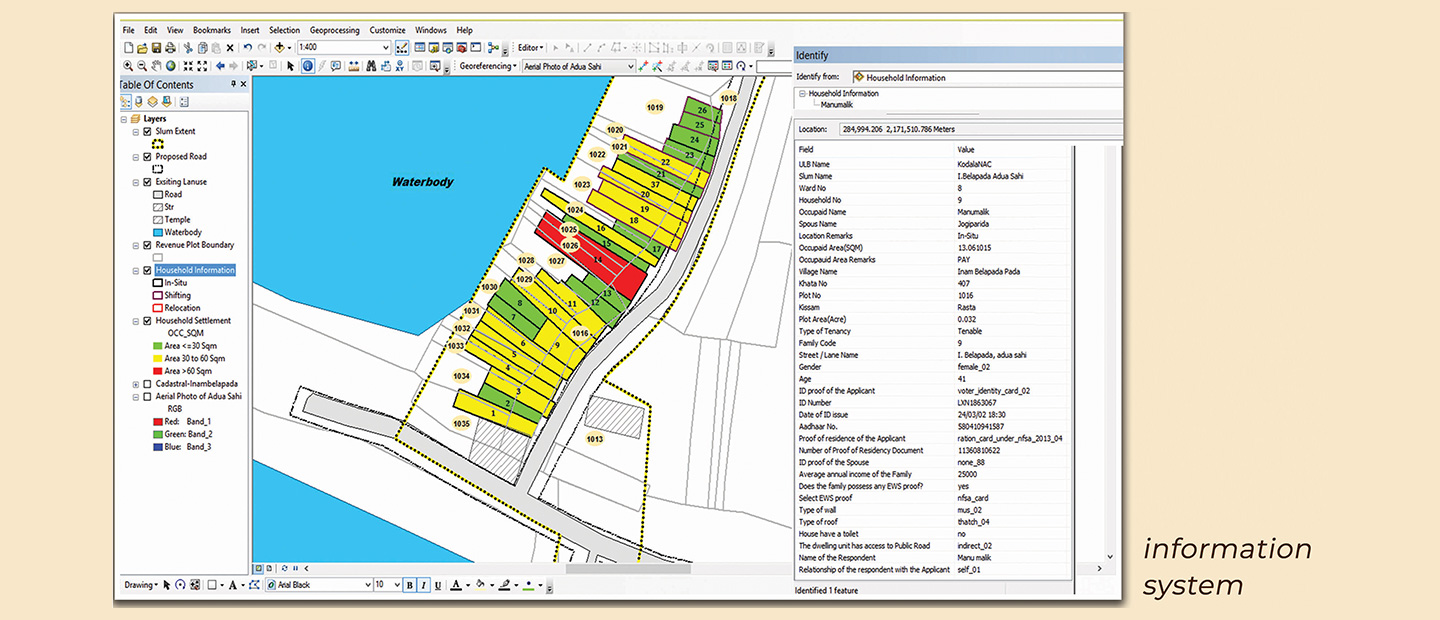Click Add Control Points georeferencing icon
1440x620 pixels.
coord(643,66)
